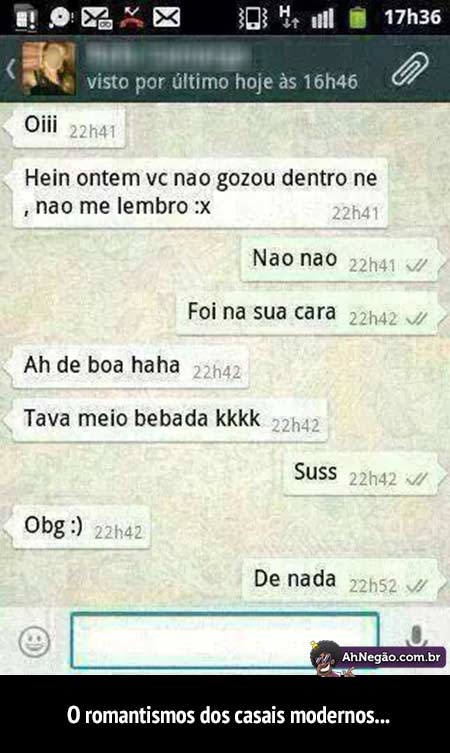Tap the vibrate mode status icon
The width and height of the screenshot is (450, 753).
pos(253,18)
